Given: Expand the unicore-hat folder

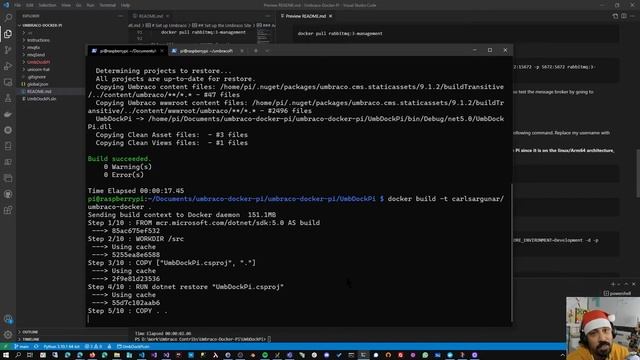Looking at the screenshot, I should point(38,69).
